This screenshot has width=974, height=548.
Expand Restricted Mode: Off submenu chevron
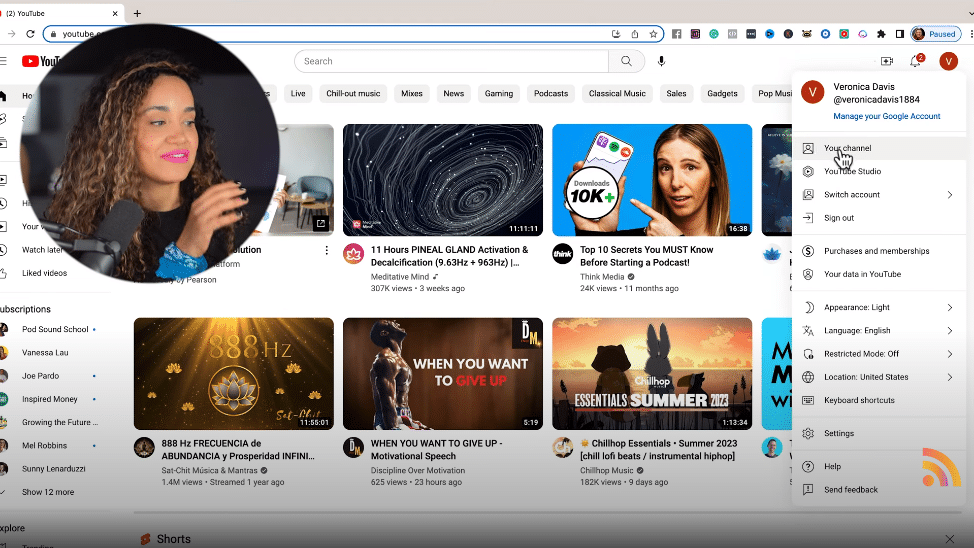pyautogui.click(x=950, y=354)
